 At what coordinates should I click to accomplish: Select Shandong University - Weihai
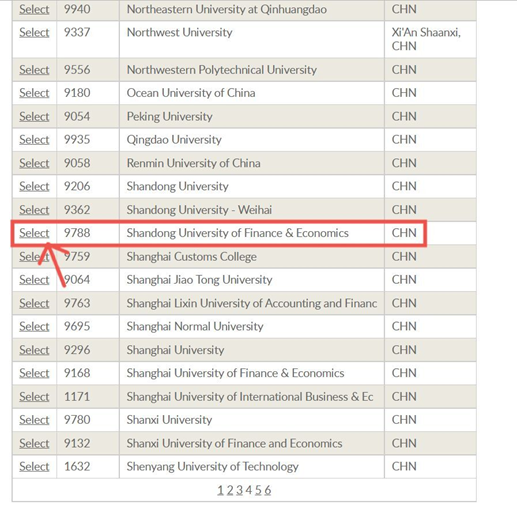tap(34, 210)
